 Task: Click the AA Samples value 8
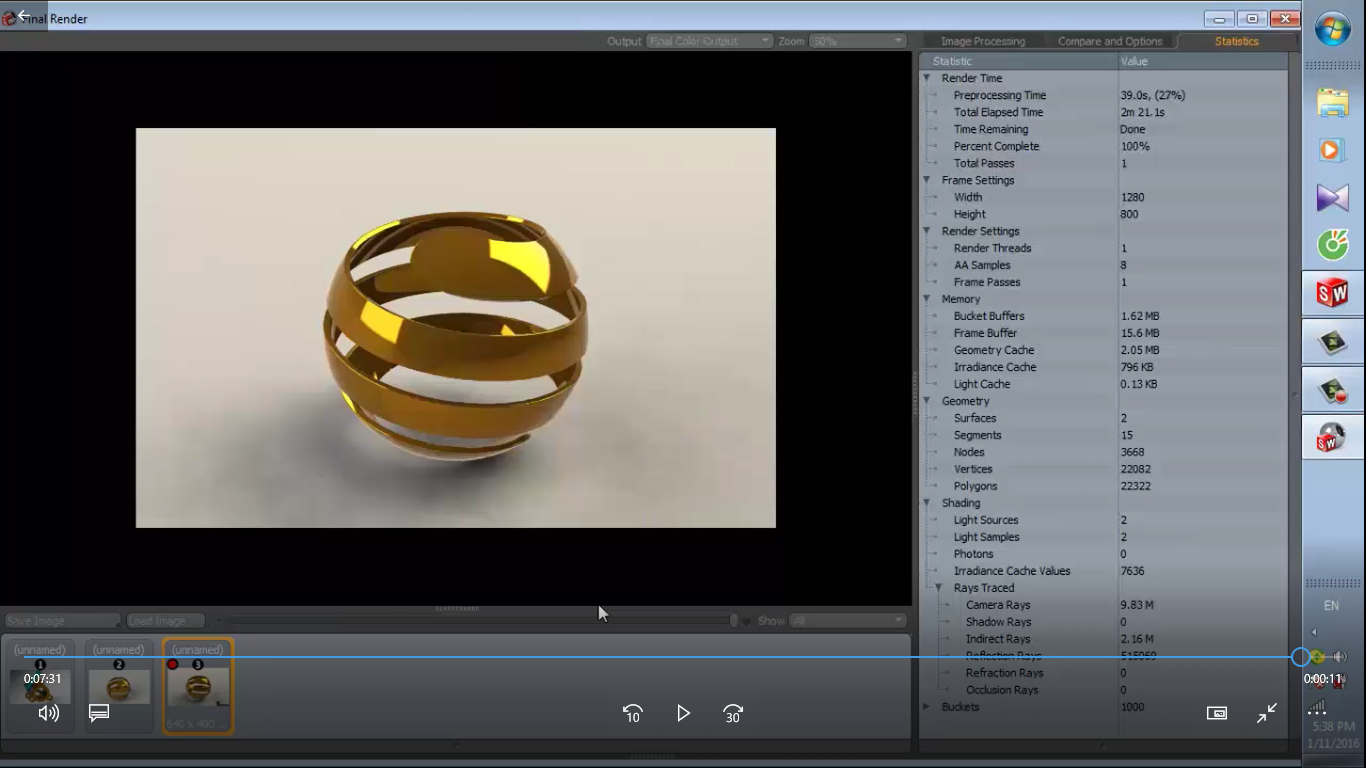[x=1123, y=265]
